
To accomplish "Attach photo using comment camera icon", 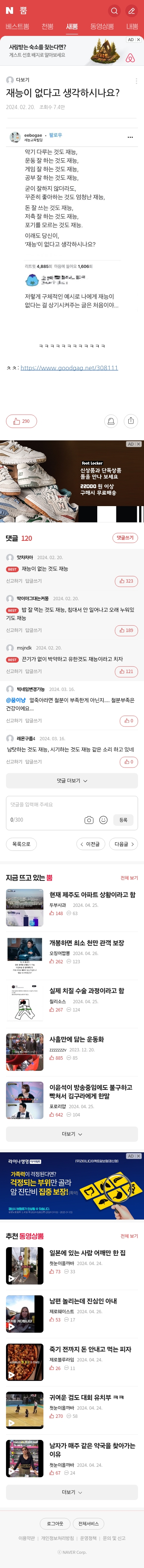I will [89, 820].
